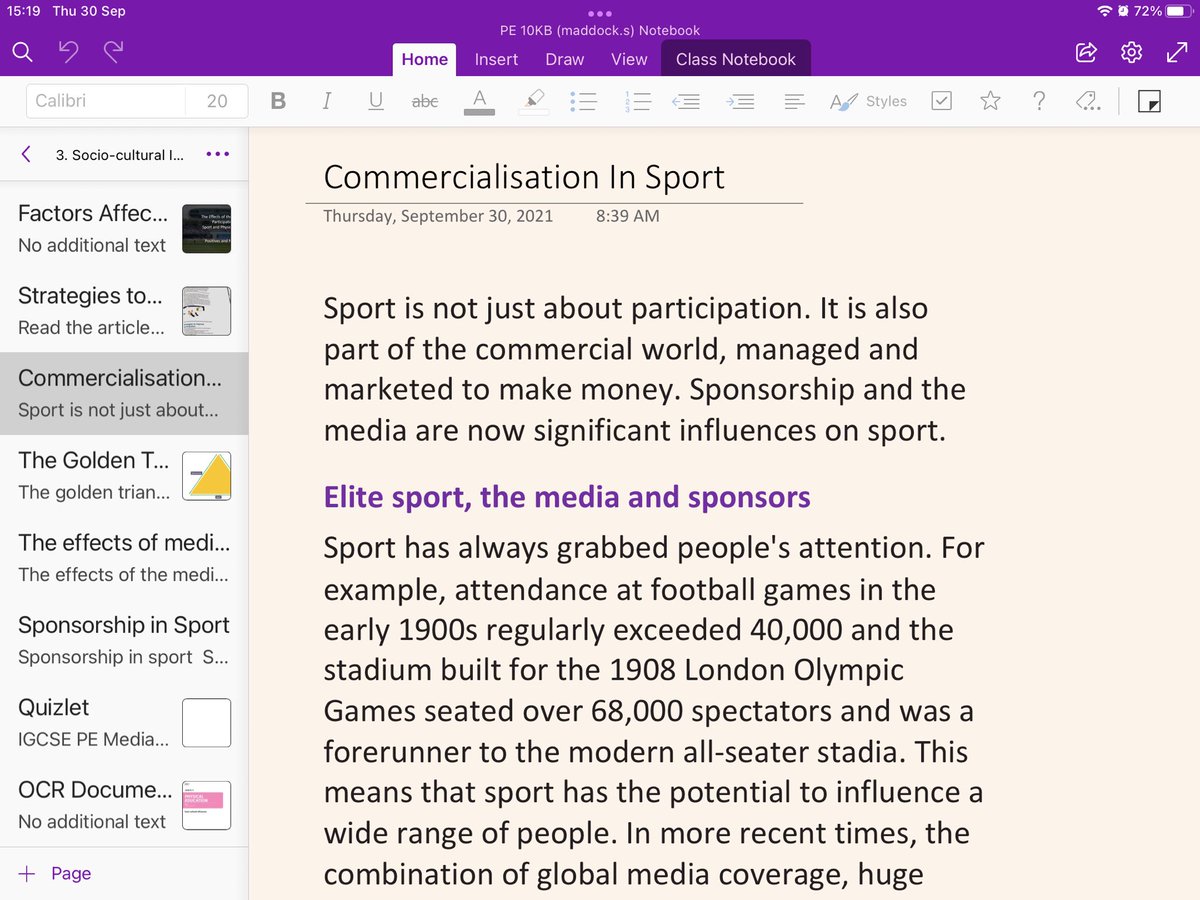Insert a Question tag
Image resolution: width=1200 pixels, height=900 pixels.
(x=1038, y=100)
